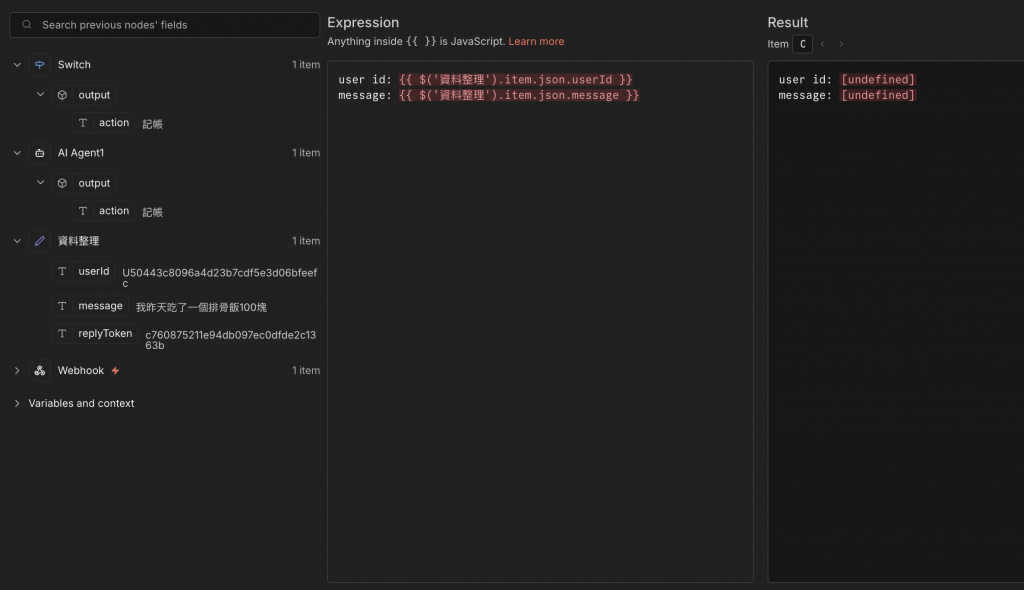Select the userId field pill
The image size is (1024, 590).
pos(84,271)
